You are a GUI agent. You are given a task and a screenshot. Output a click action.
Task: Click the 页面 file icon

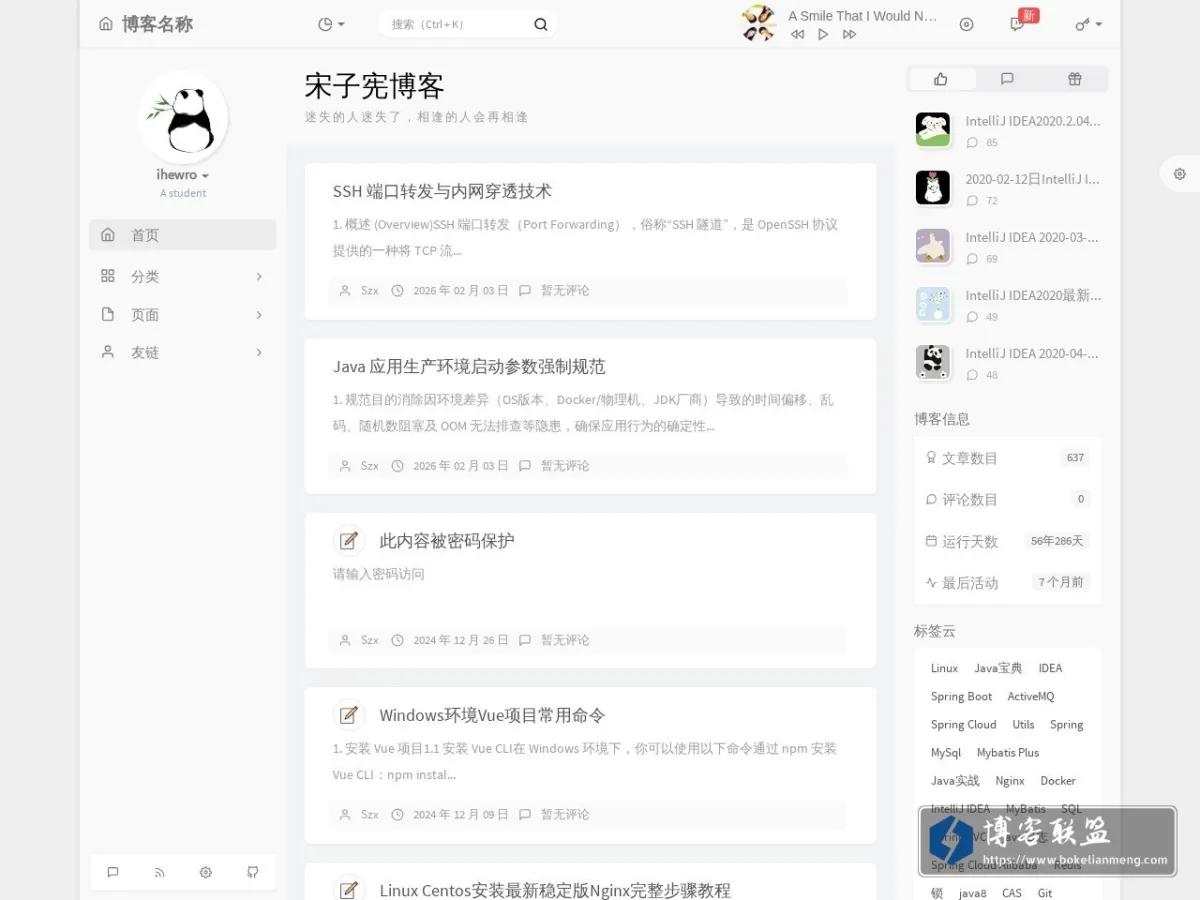108,314
